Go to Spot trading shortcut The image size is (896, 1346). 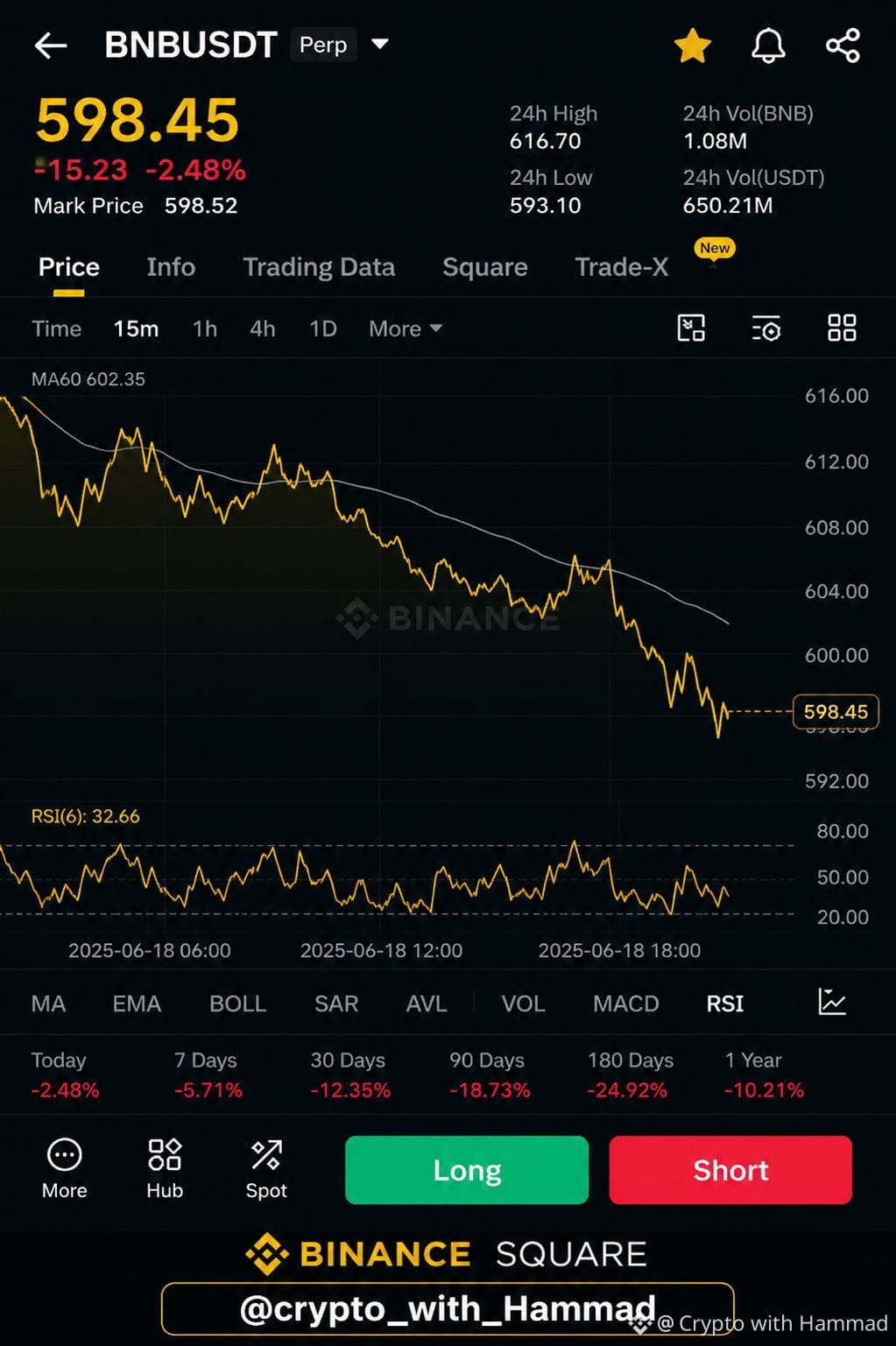(266, 1169)
